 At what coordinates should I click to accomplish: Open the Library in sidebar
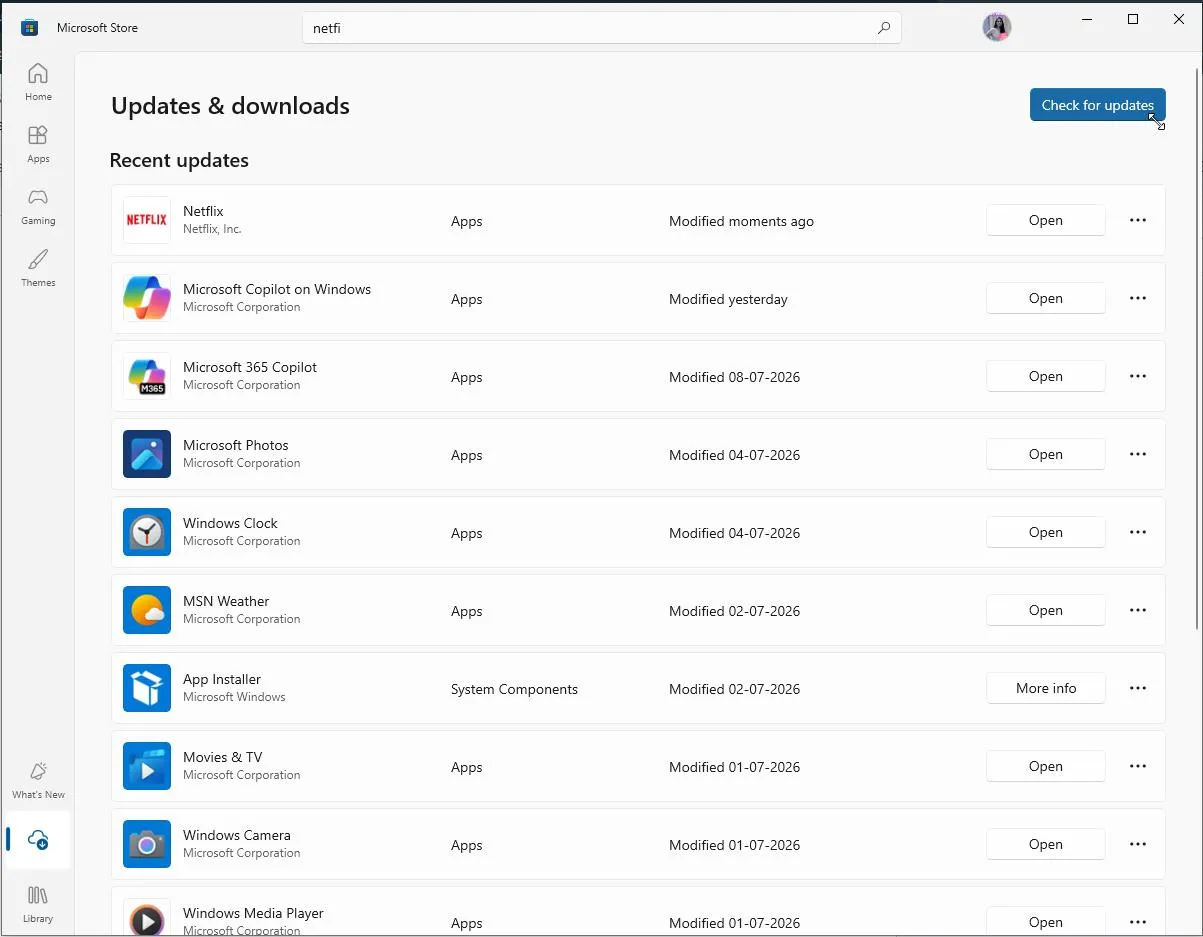click(x=38, y=904)
